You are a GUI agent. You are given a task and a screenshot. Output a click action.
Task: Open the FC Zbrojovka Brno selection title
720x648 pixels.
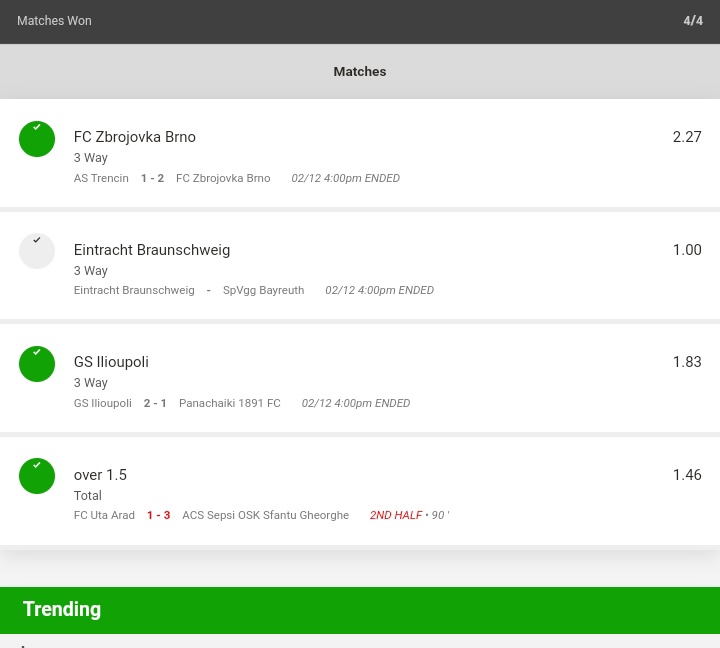[x=135, y=137]
